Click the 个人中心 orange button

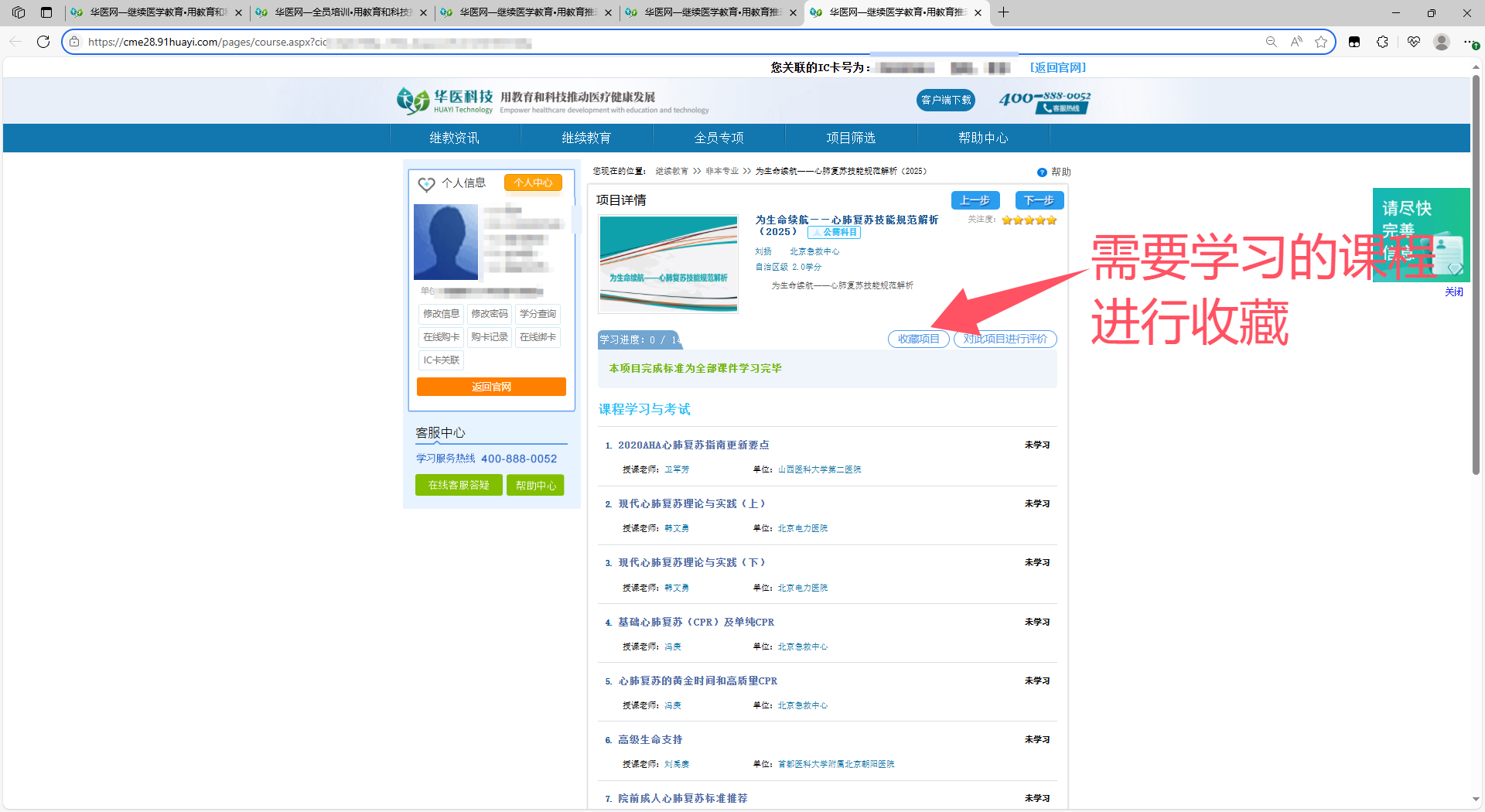(x=533, y=183)
